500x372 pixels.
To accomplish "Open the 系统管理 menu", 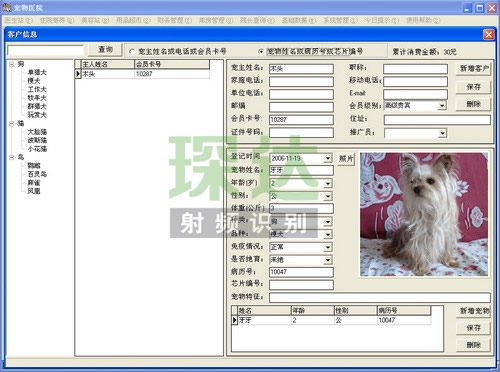I will 340,20.
